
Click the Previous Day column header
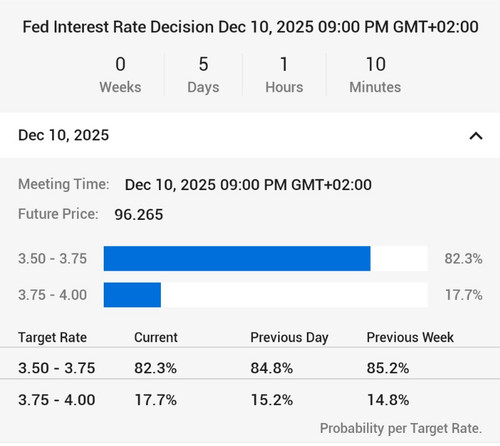(x=289, y=338)
